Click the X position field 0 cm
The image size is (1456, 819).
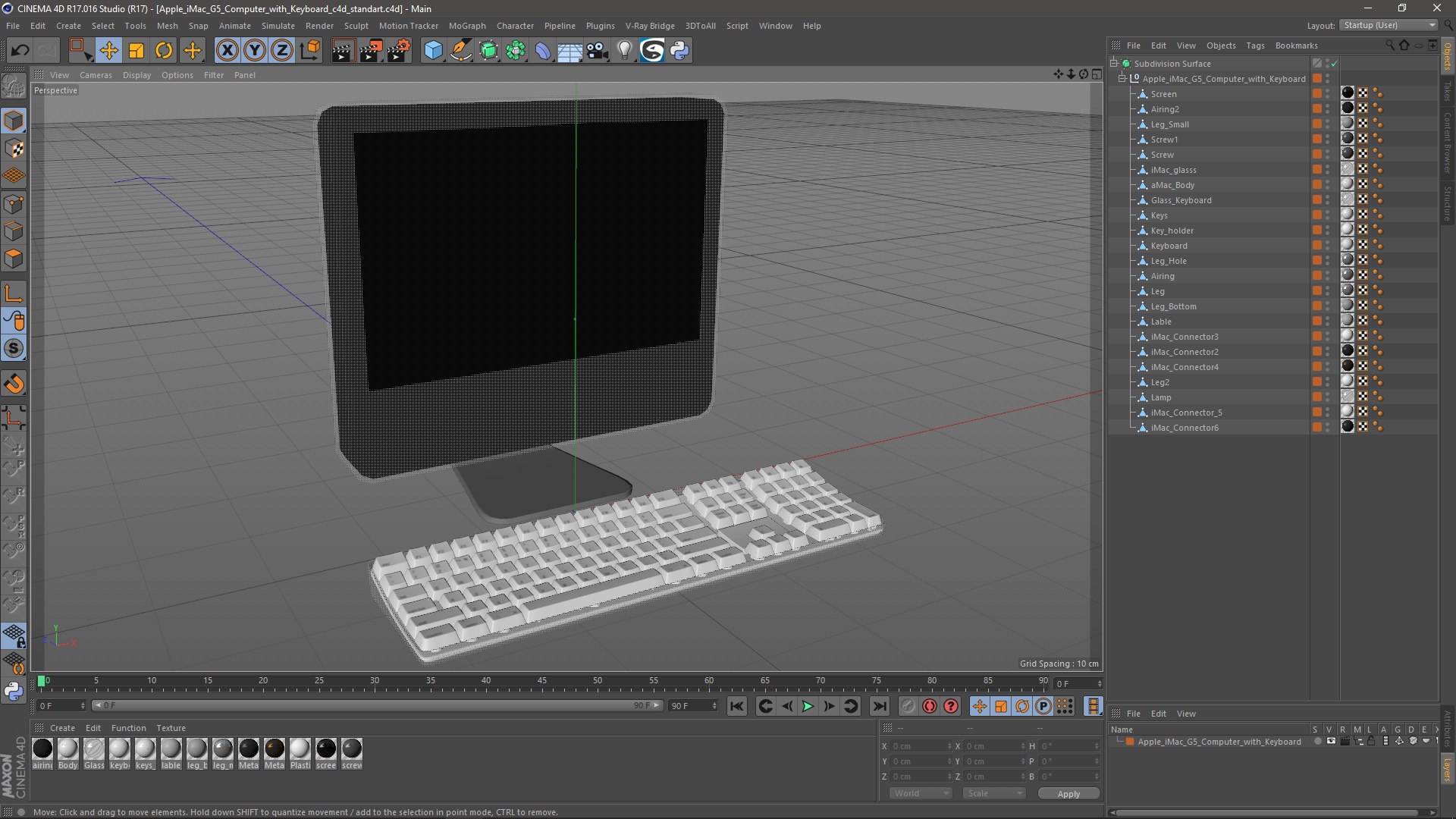tap(921, 746)
